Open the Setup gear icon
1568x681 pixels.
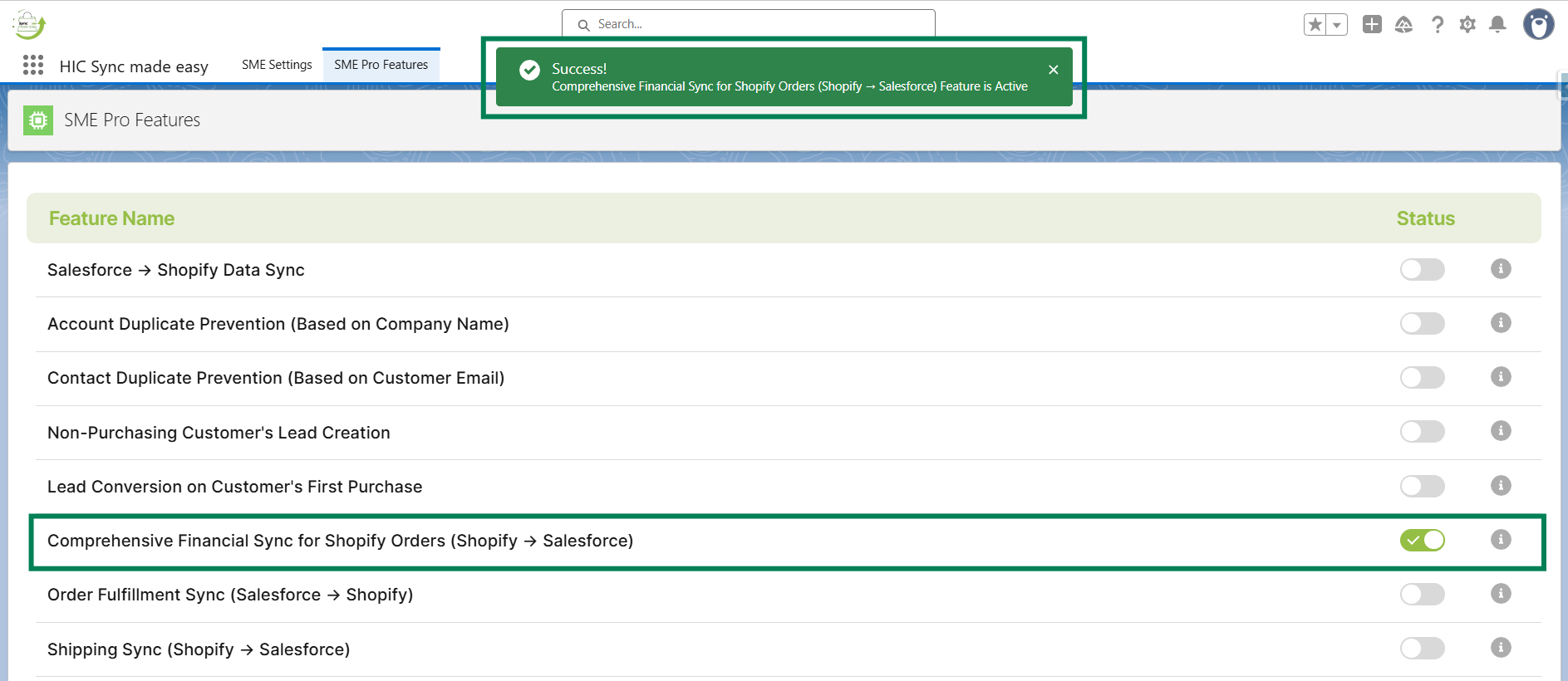[x=1467, y=25]
